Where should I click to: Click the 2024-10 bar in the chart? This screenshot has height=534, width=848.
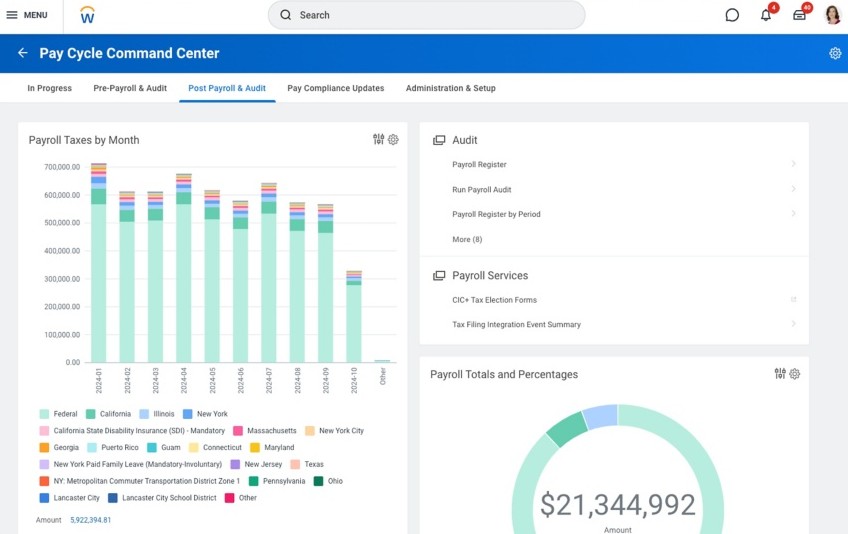coord(354,317)
